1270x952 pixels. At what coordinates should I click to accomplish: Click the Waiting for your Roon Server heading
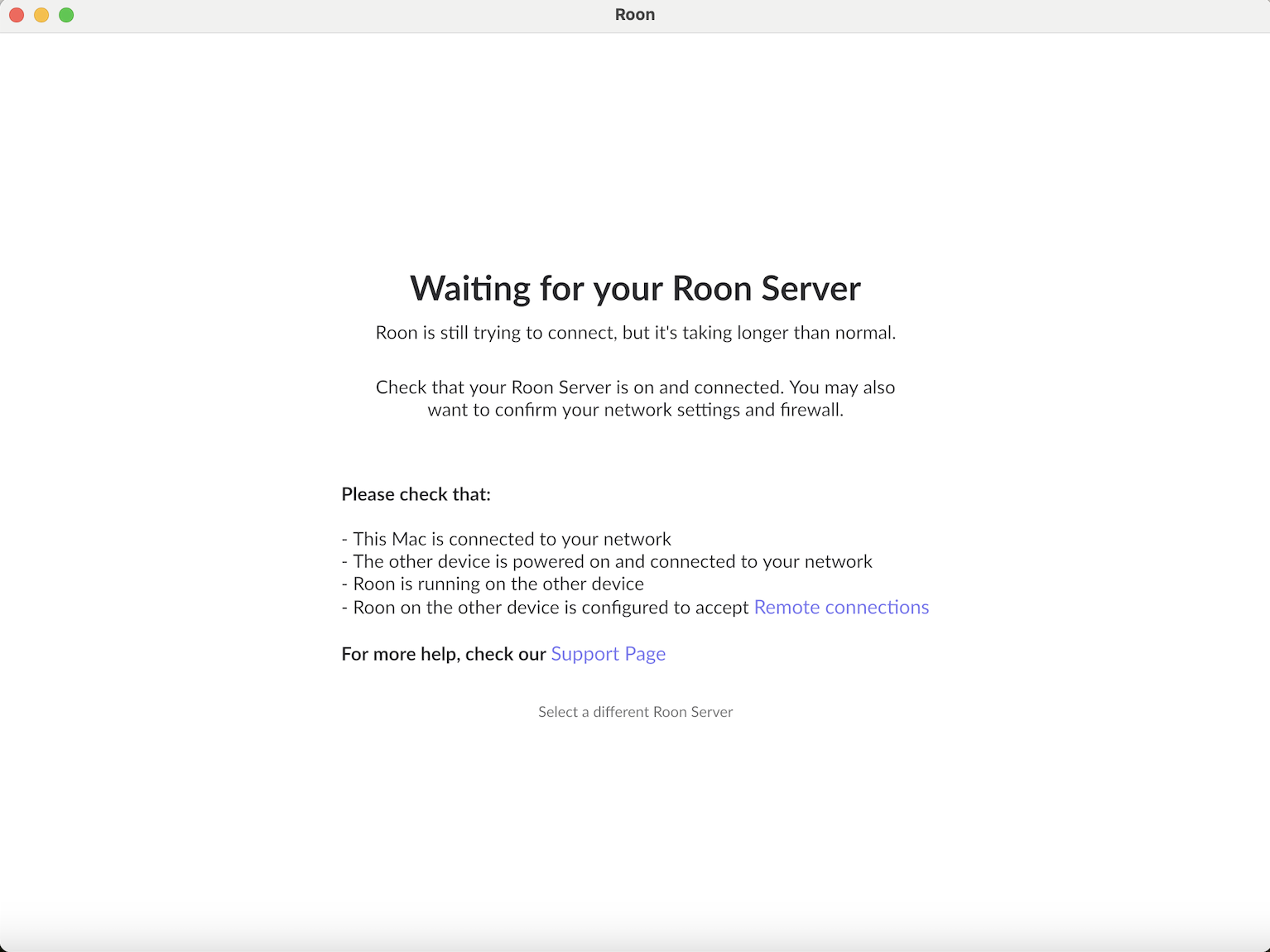[635, 289]
